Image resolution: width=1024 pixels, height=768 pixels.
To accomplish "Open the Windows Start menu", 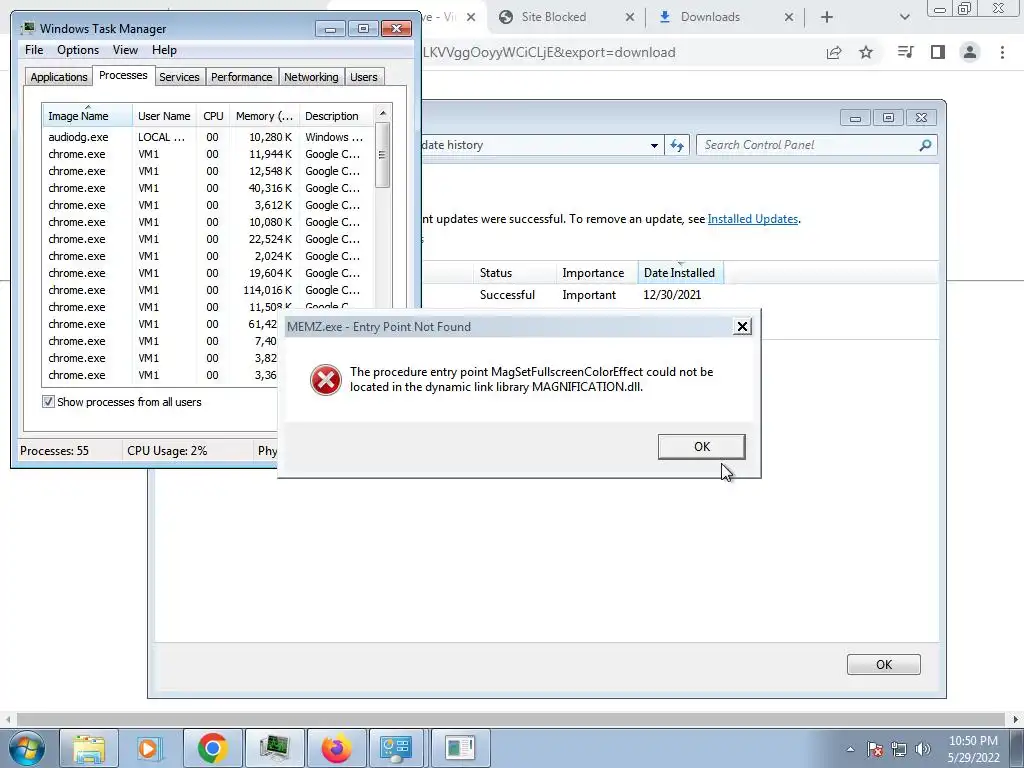I will coord(27,748).
